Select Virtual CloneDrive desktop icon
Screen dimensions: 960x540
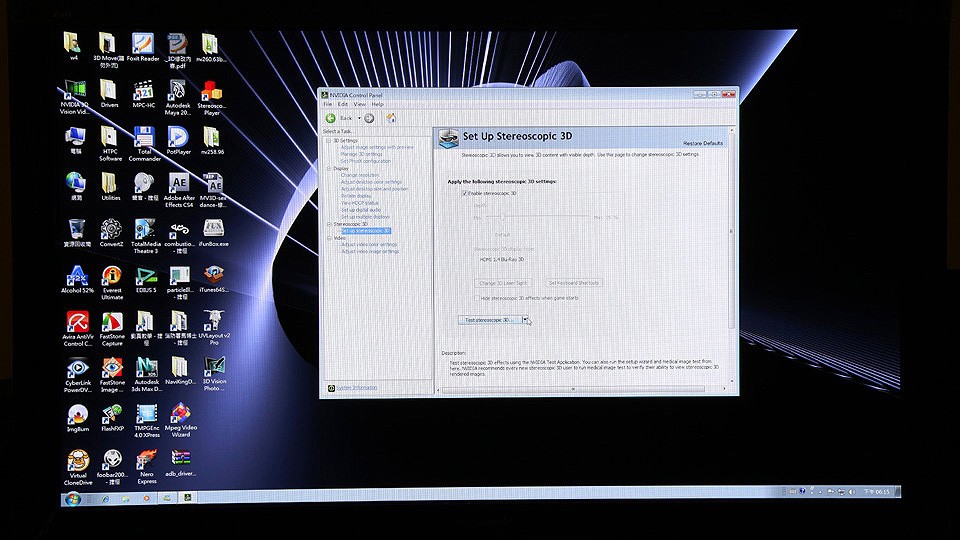click(78, 468)
